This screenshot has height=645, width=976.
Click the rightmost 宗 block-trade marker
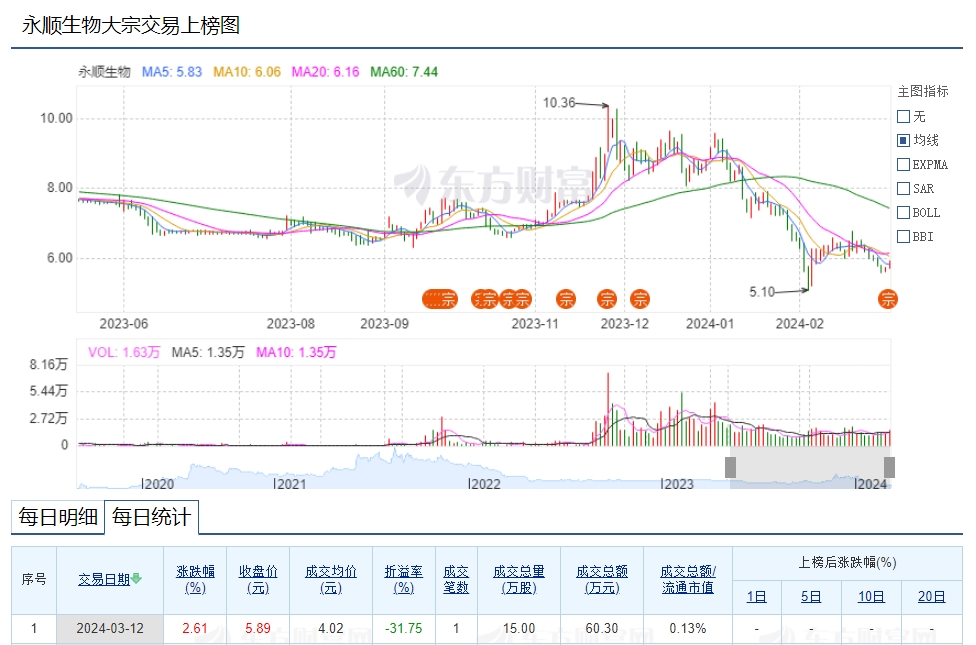point(888,298)
